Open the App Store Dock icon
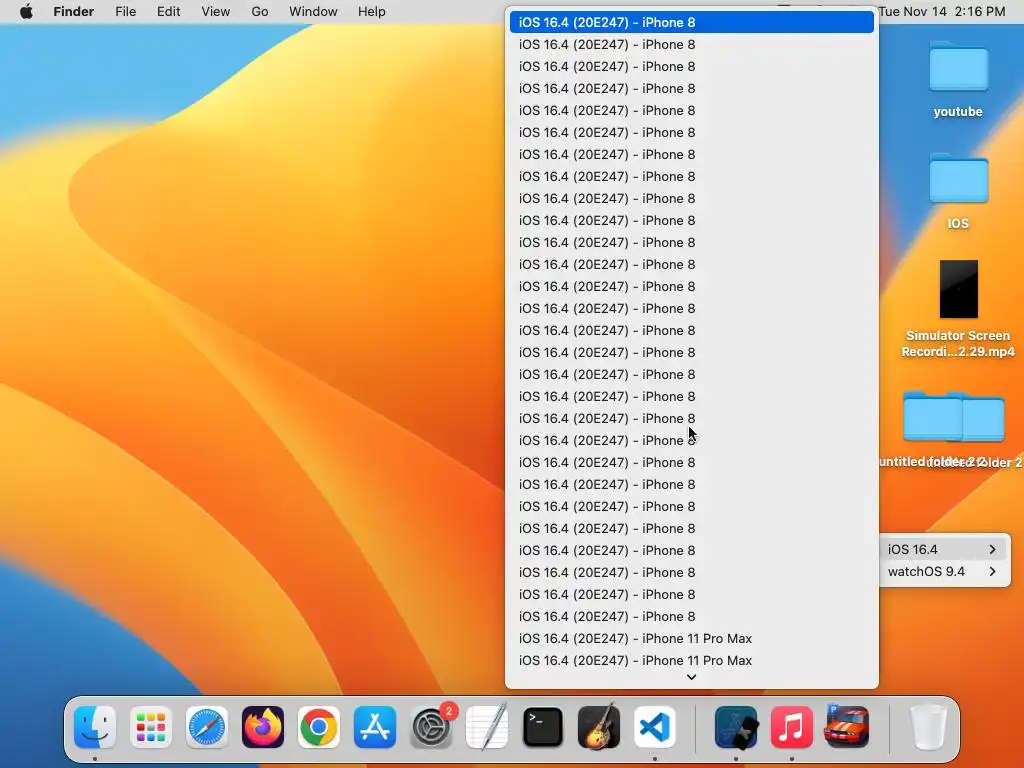 [x=375, y=727]
